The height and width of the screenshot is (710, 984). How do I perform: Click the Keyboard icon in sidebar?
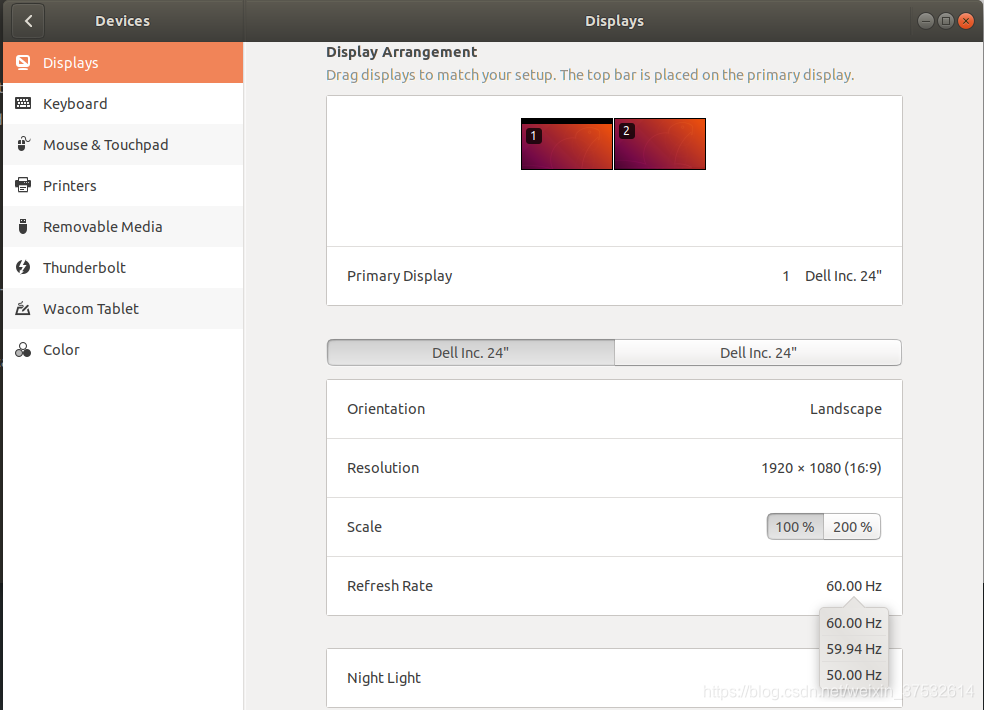23,103
